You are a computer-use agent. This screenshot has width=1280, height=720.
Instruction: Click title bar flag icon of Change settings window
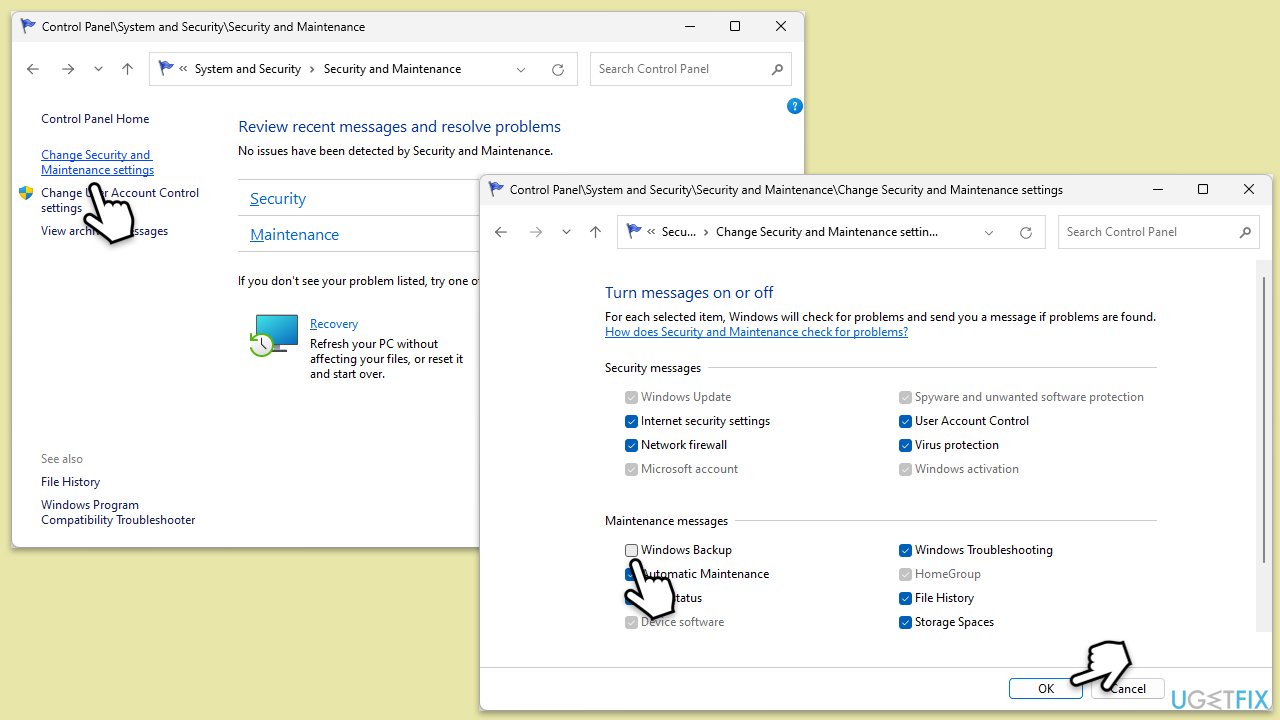point(496,189)
